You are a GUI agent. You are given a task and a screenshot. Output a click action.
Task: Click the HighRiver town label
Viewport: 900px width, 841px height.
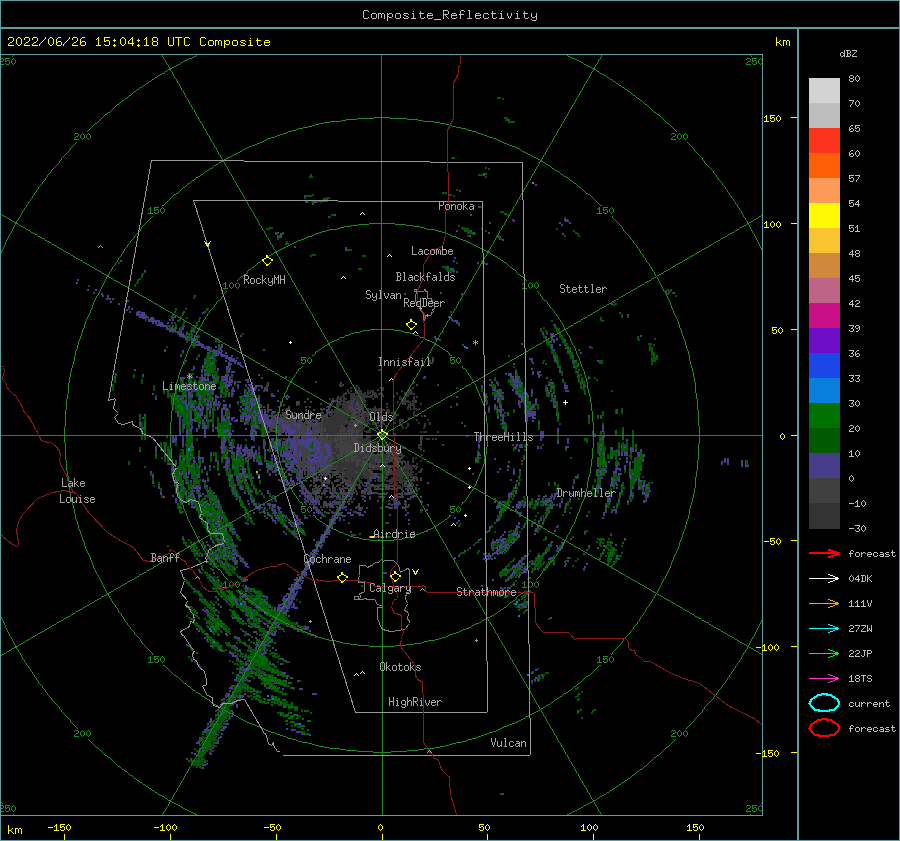point(415,702)
